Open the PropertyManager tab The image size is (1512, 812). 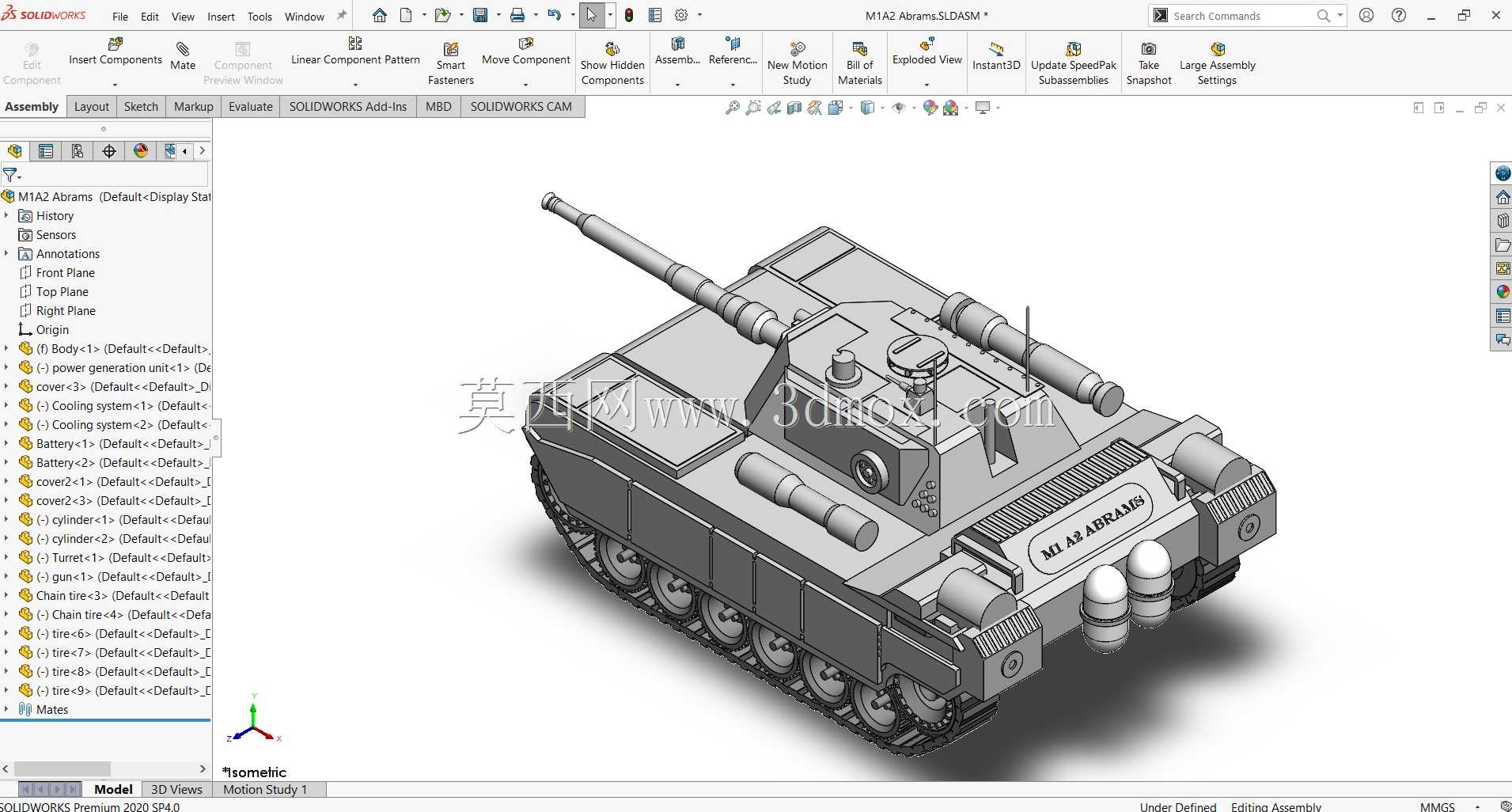pos(46,151)
